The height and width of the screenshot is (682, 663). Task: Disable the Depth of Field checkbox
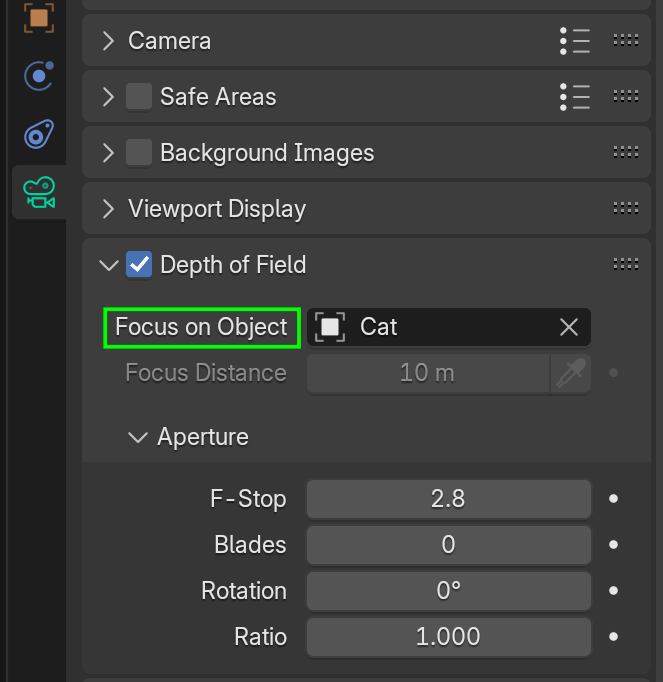click(x=139, y=264)
